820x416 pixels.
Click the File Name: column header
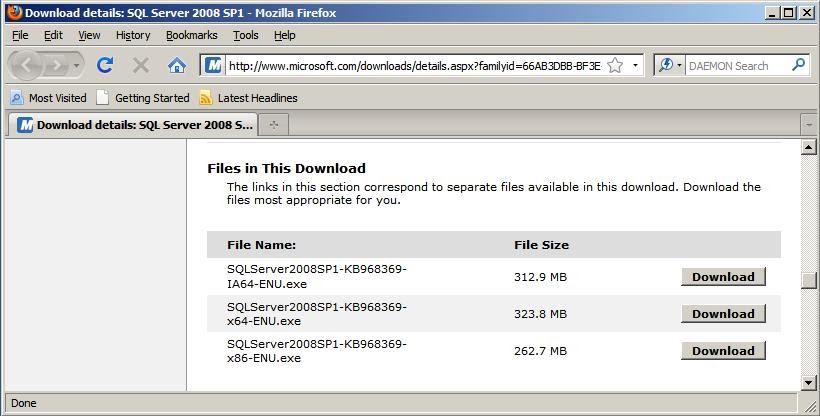tap(261, 245)
